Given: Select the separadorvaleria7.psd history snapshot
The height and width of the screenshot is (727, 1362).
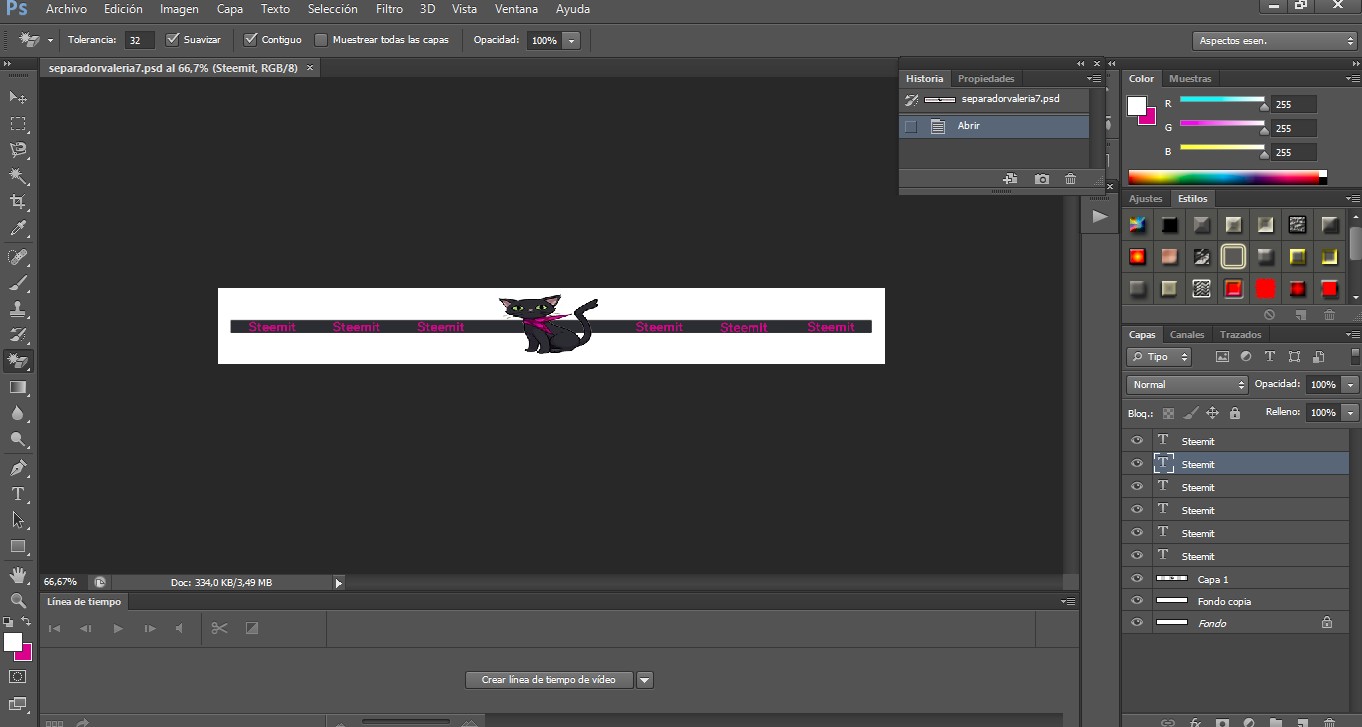Looking at the screenshot, I should tap(994, 100).
